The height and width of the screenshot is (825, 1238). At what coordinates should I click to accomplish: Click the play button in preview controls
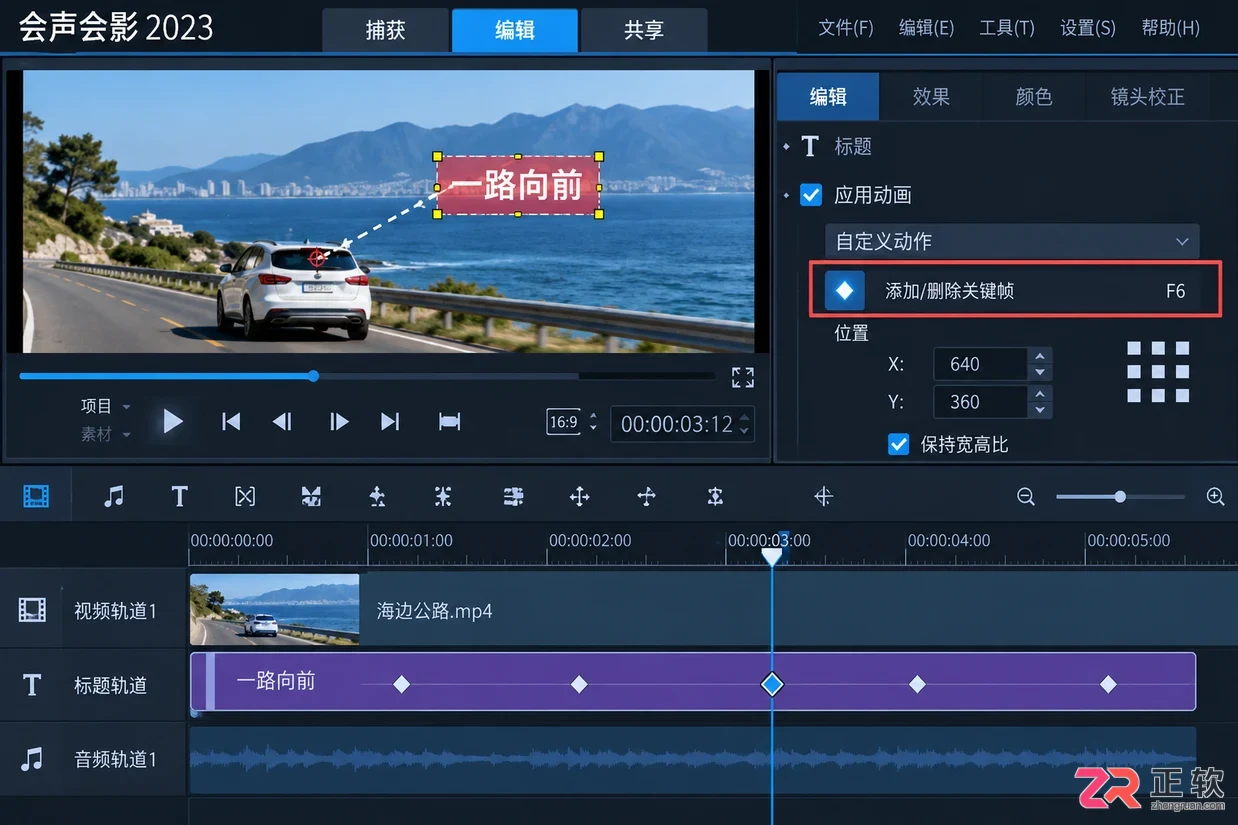click(x=173, y=421)
